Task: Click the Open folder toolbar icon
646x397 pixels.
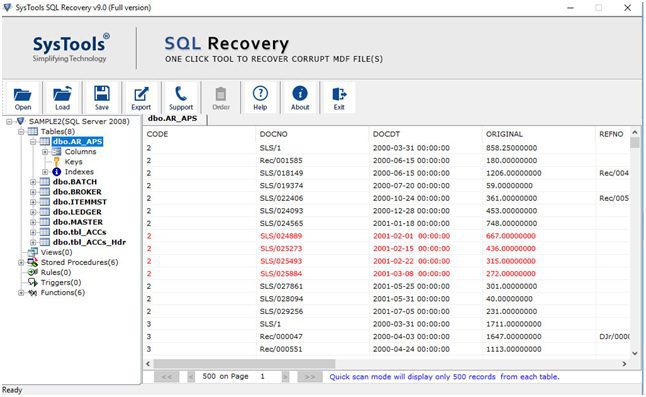Action: pos(23,94)
